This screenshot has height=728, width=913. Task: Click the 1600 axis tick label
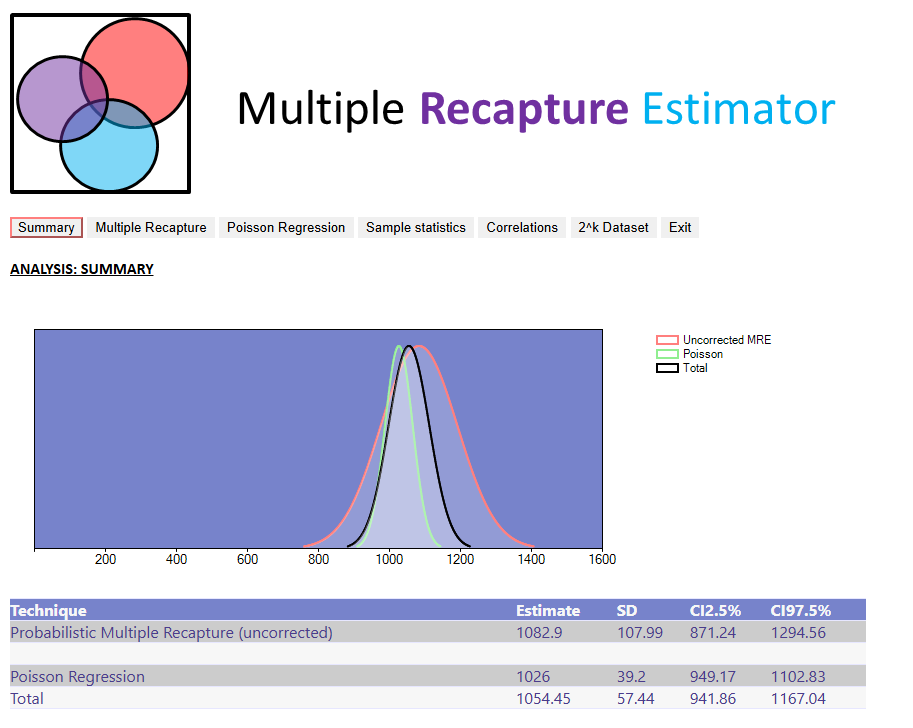602,560
